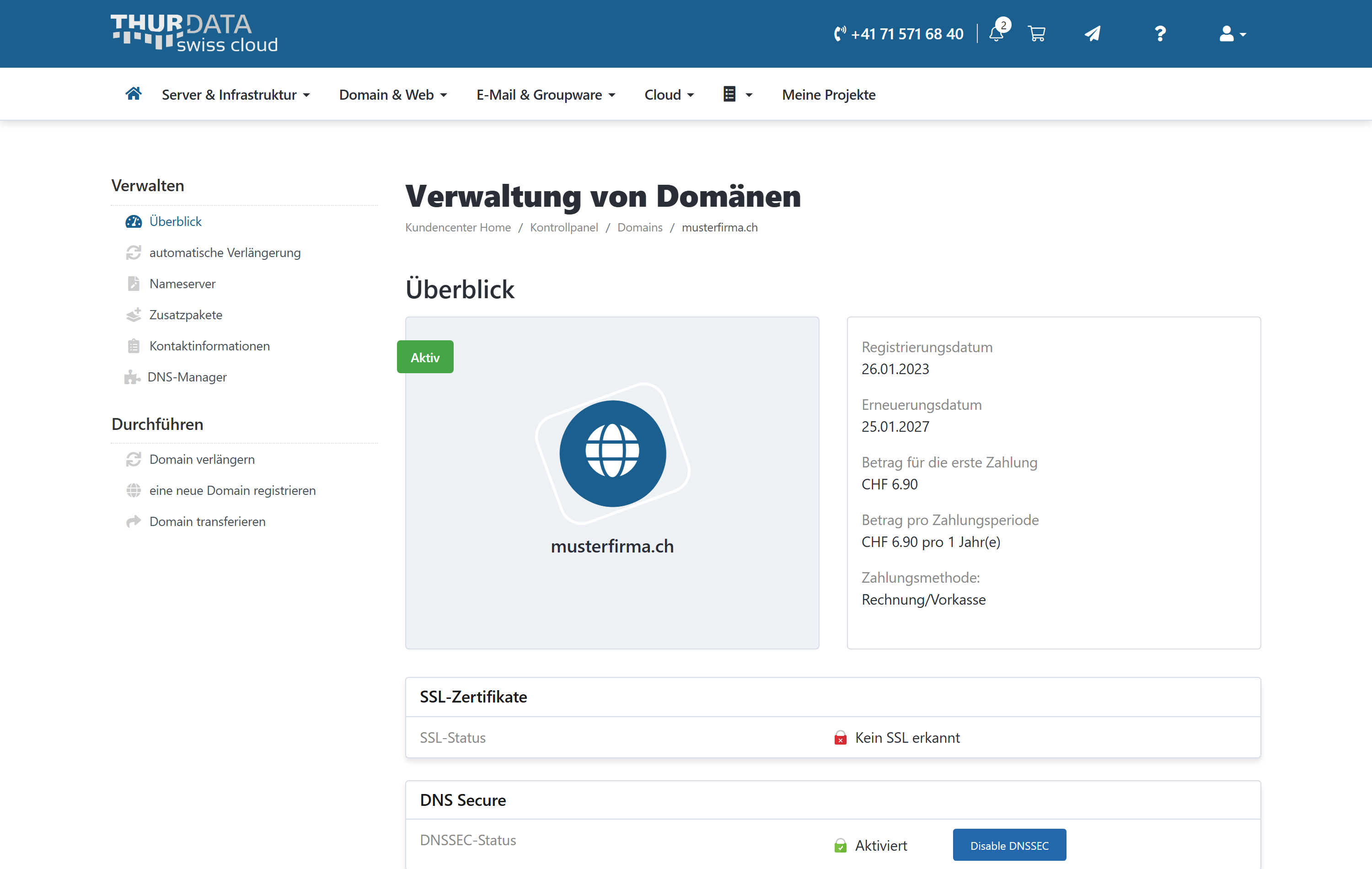
Task: Click the Disable DNSSEC button
Action: pyautogui.click(x=1010, y=845)
